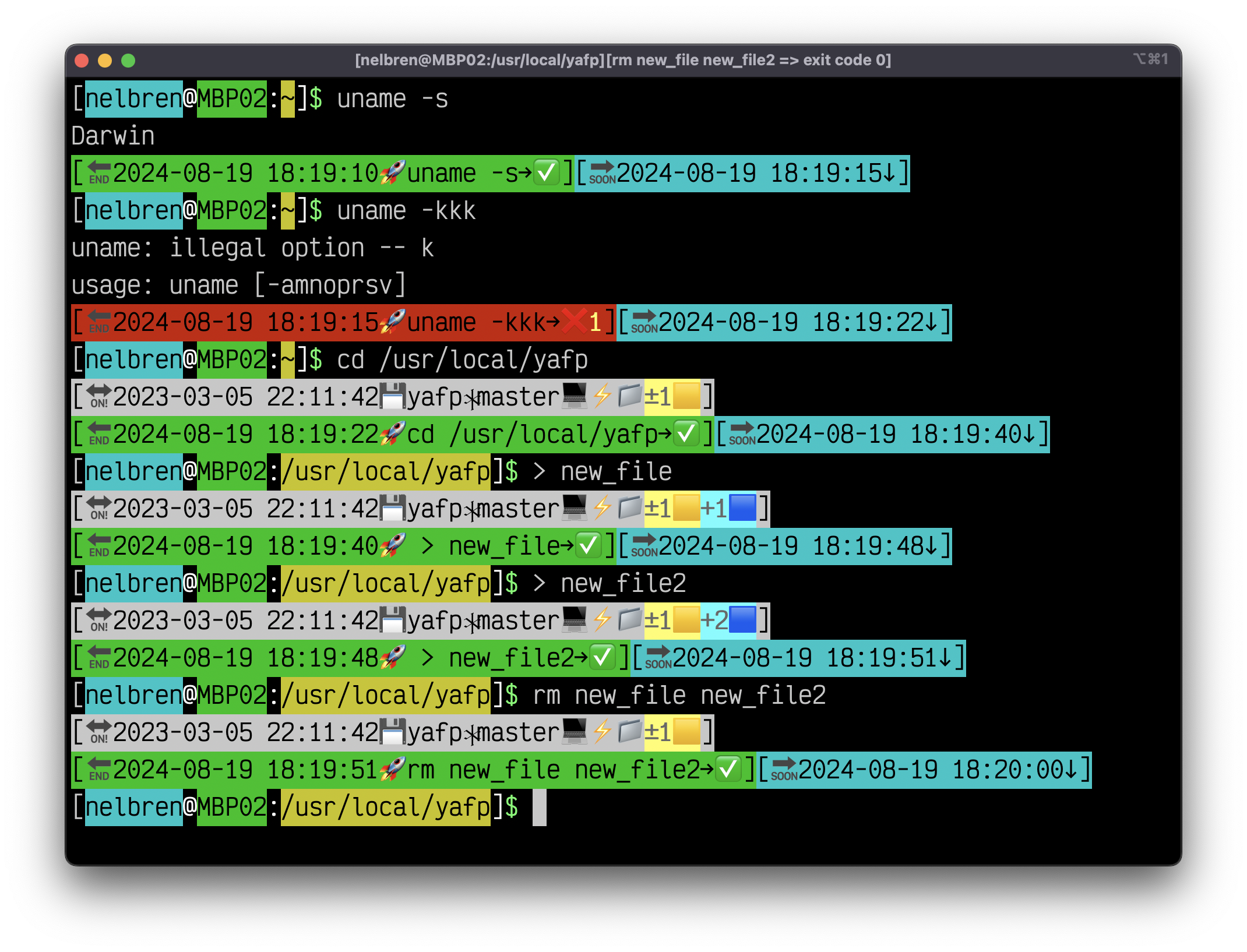
Task: Click the '2024-08-19 18:19:22' cyan timestamp
Action: click(x=791, y=322)
